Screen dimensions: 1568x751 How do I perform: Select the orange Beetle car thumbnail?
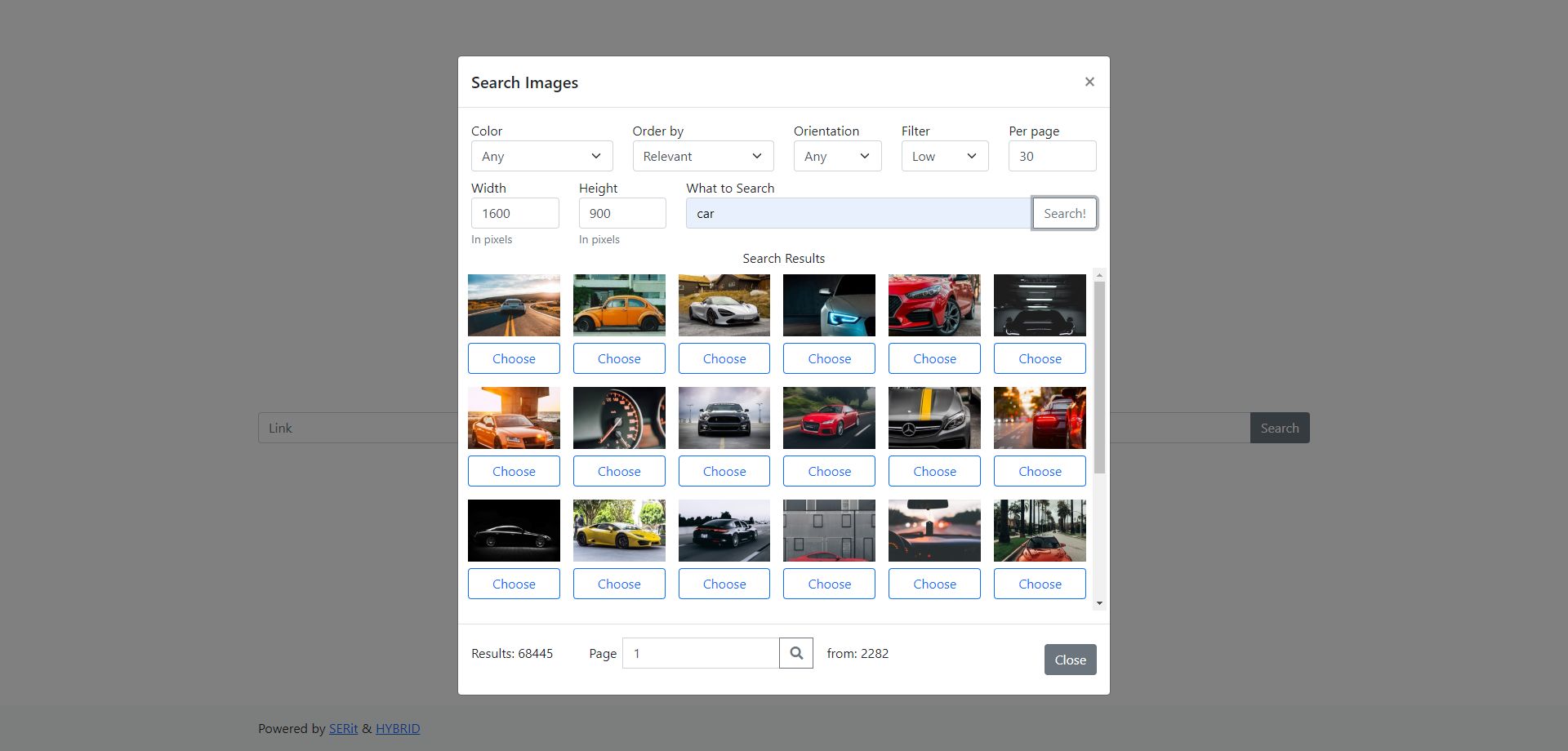point(619,305)
